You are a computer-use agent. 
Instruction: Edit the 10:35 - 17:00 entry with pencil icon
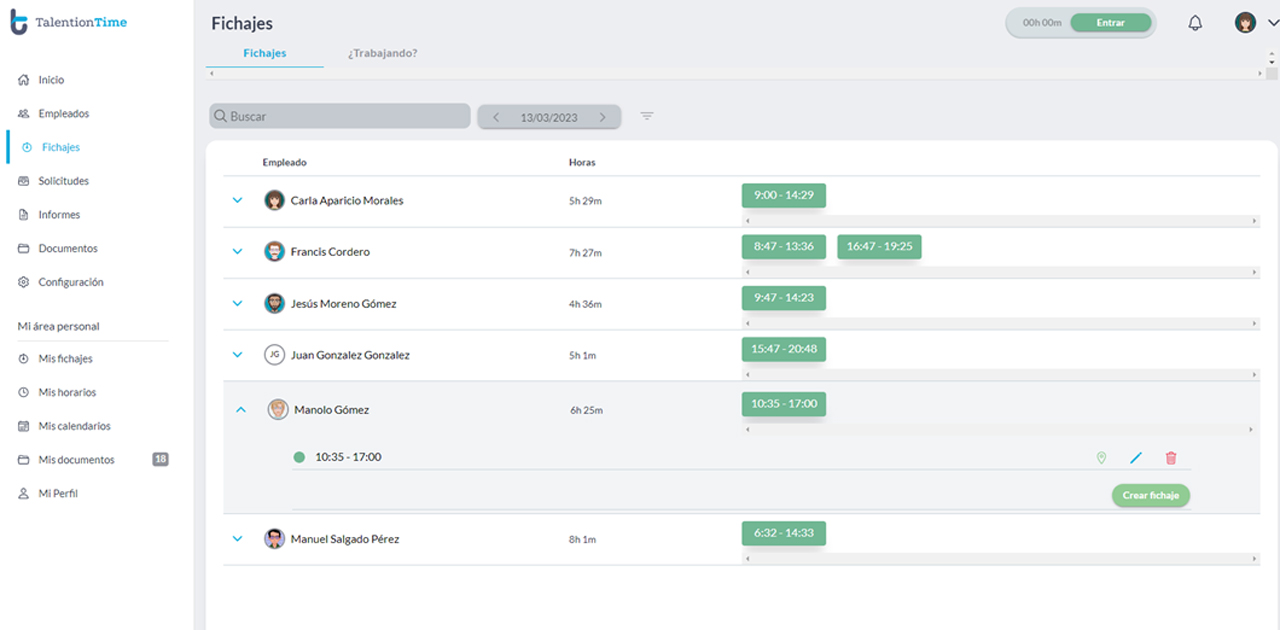pyautogui.click(x=1135, y=458)
